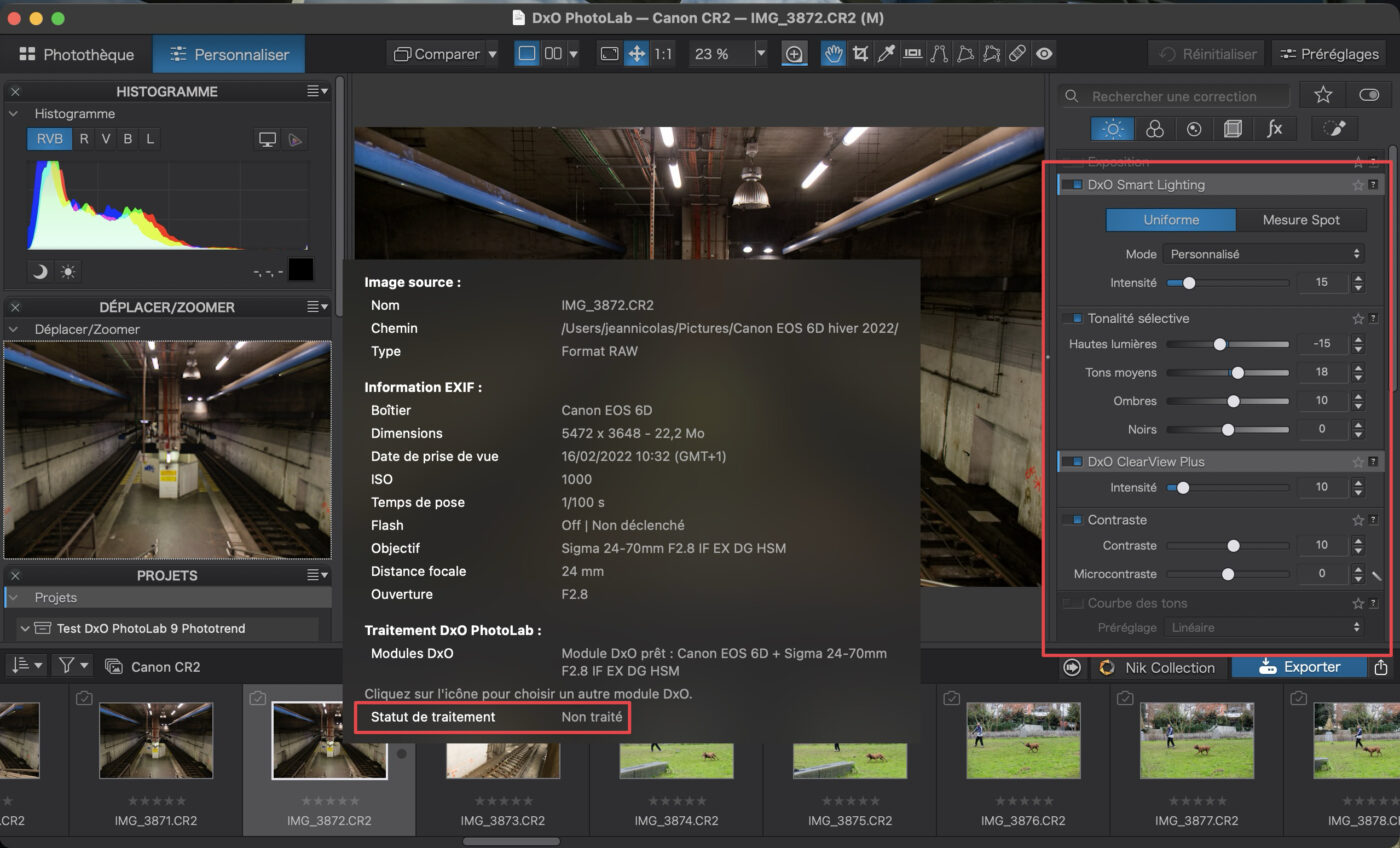Open the Local adjustments brush palette

[1334, 129]
